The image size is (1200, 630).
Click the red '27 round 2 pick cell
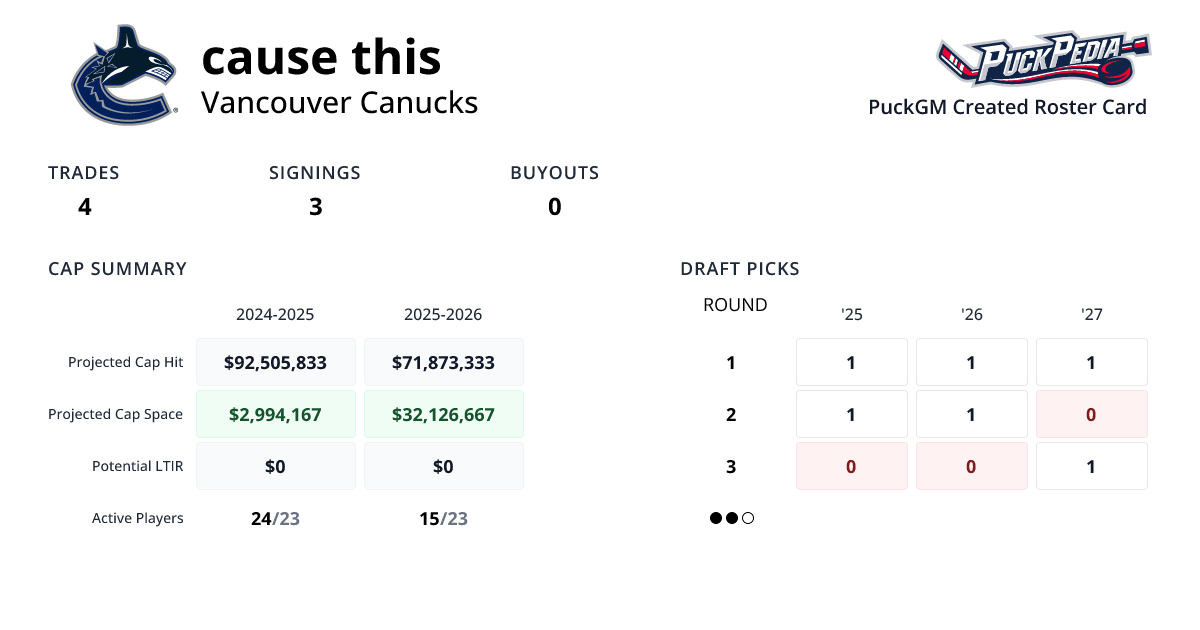tap(1091, 414)
